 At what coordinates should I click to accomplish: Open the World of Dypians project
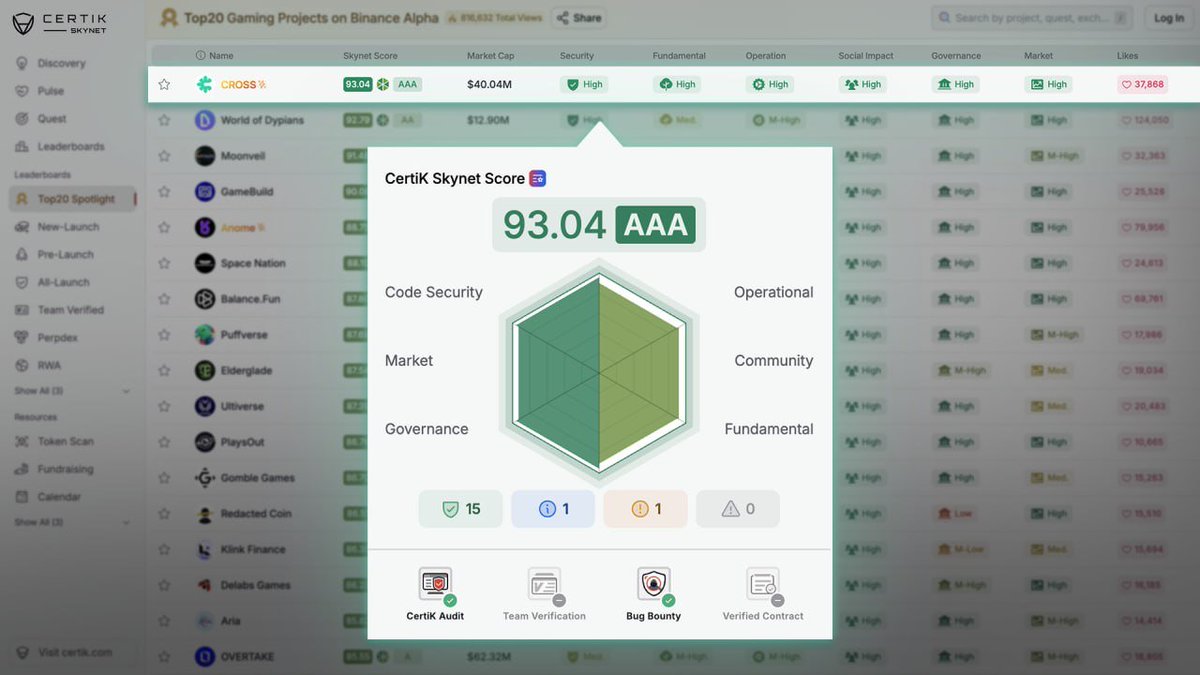[262, 120]
